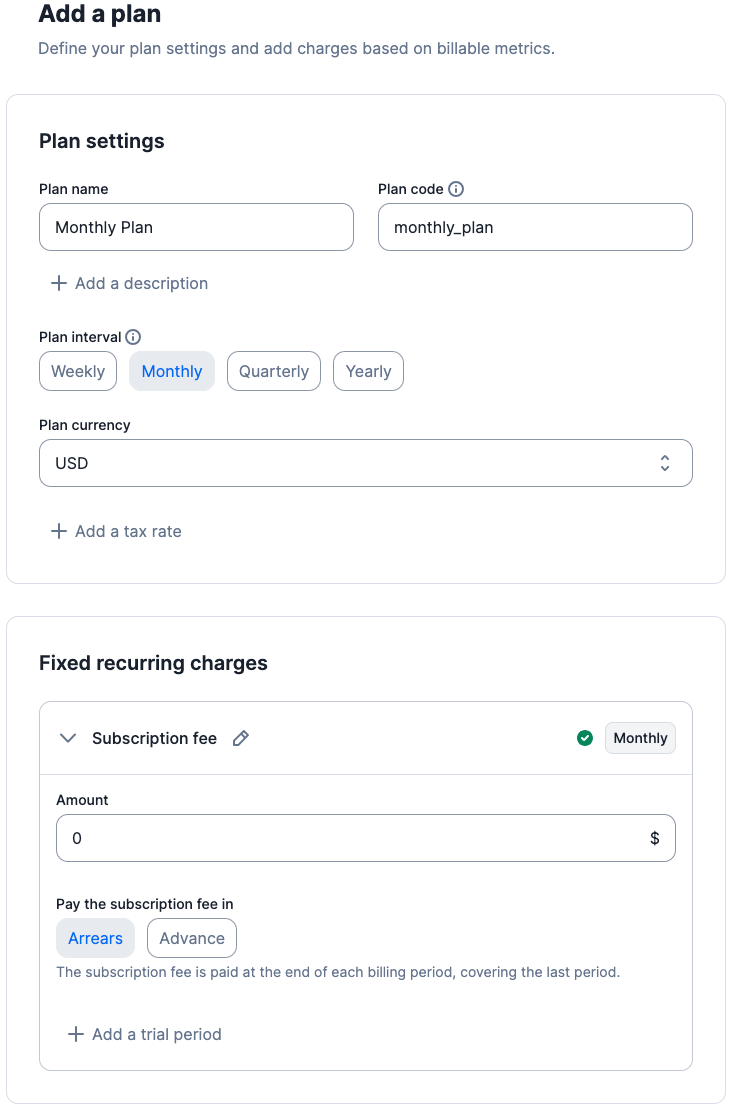
Task: Click the pencil icon beside Subscription fee
Action: pos(240,739)
